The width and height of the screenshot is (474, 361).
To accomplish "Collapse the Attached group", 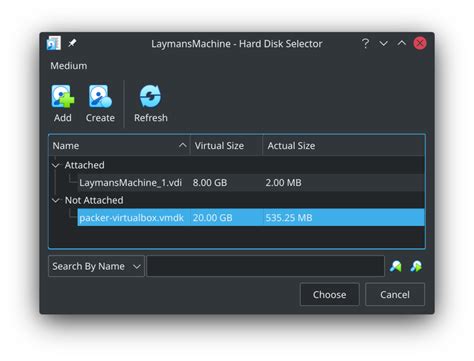I will click(x=56, y=165).
